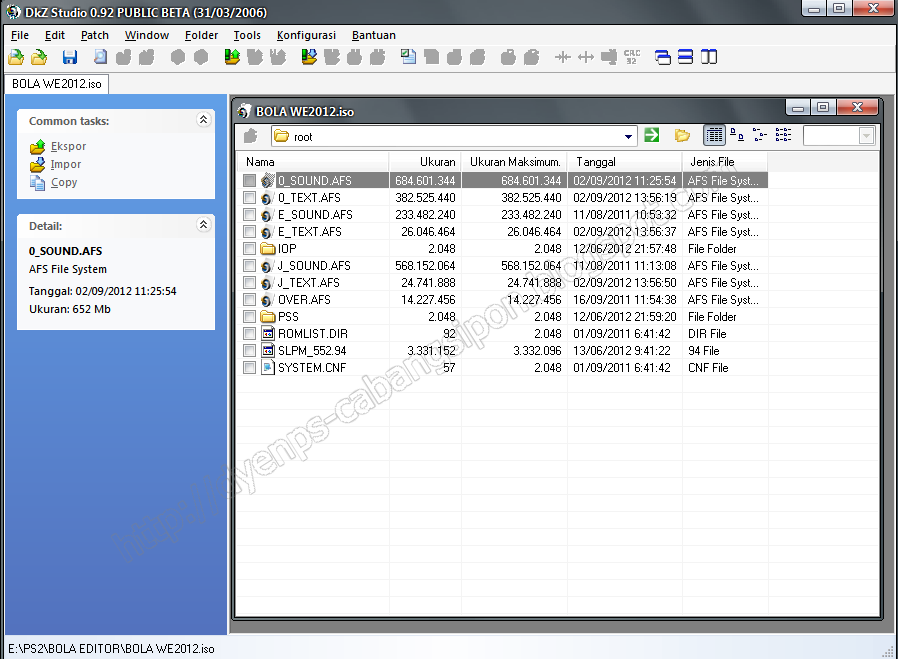Check the 0_TEXT.AFS checkbox

pos(249,198)
